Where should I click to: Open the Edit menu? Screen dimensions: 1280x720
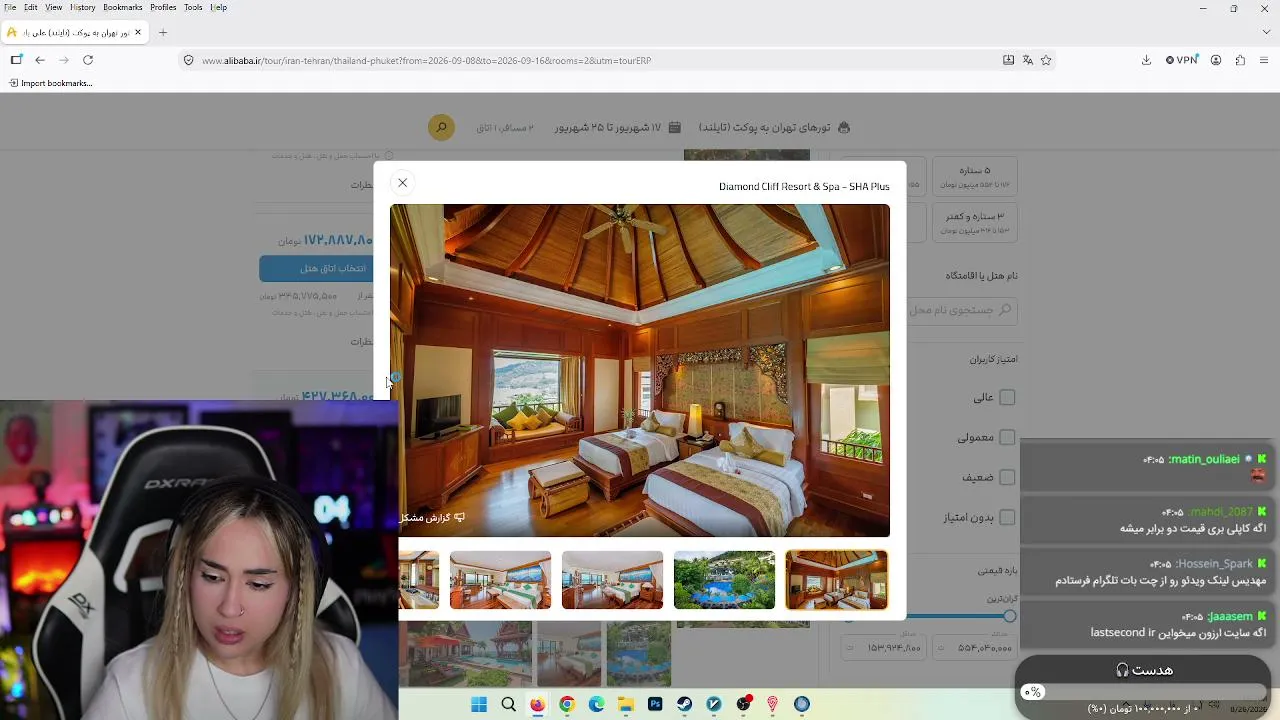31,7
